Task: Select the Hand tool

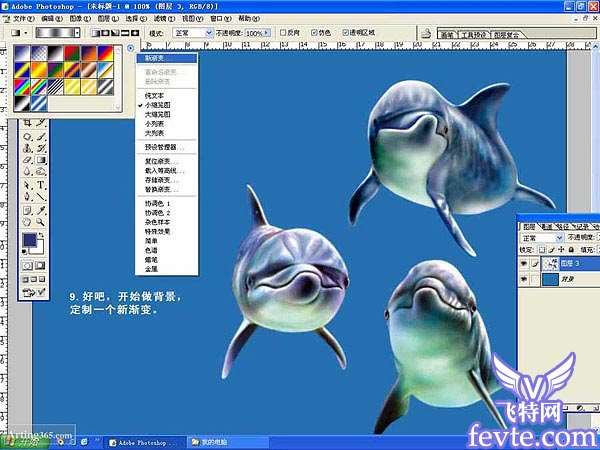Action: coord(27,222)
